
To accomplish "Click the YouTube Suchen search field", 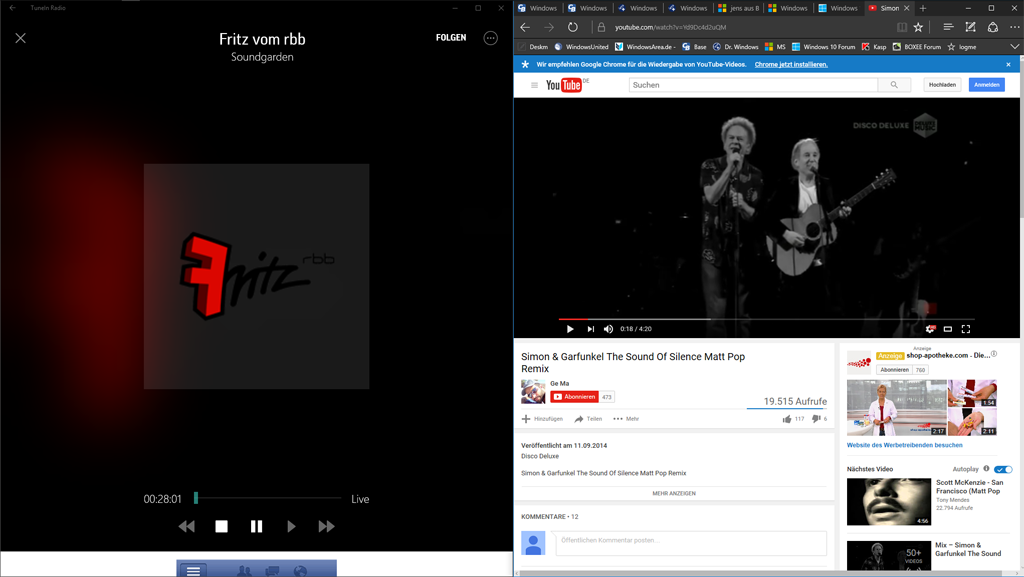I will (x=753, y=85).
